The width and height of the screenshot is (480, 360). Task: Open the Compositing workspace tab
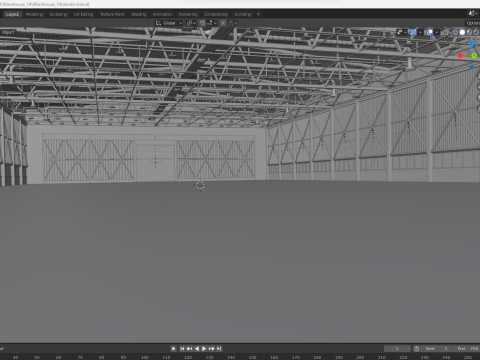click(x=216, y=14)
